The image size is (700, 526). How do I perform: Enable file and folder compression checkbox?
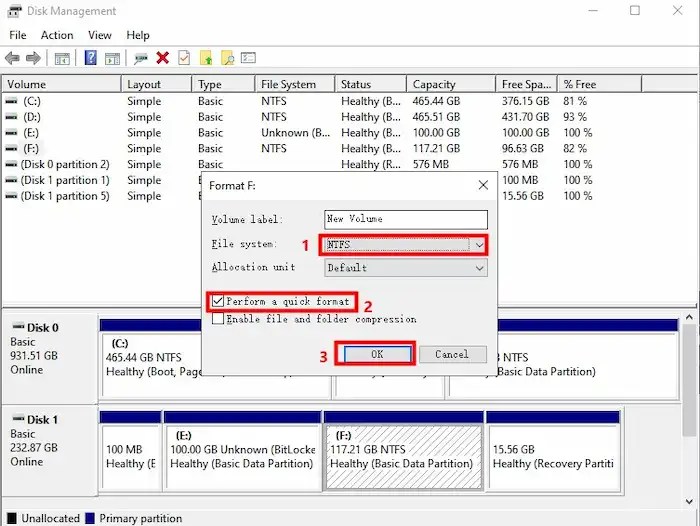pos(218,318)
